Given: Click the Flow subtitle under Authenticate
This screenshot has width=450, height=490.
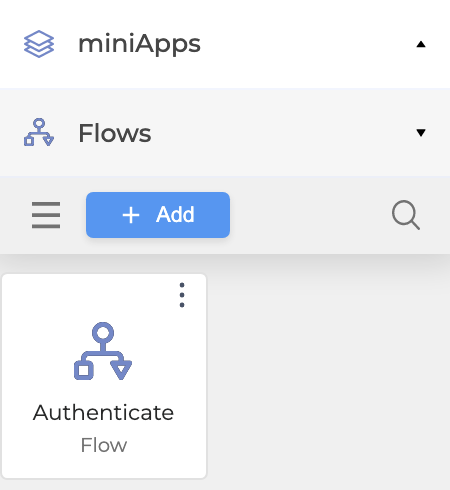Looking at the screenshot, I should (104, 445).
